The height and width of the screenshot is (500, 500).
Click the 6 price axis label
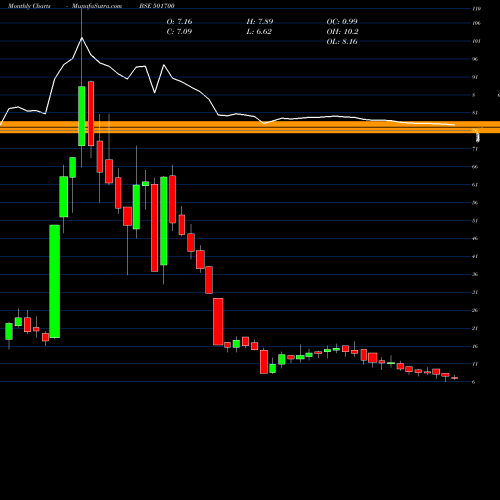[474, 382]
